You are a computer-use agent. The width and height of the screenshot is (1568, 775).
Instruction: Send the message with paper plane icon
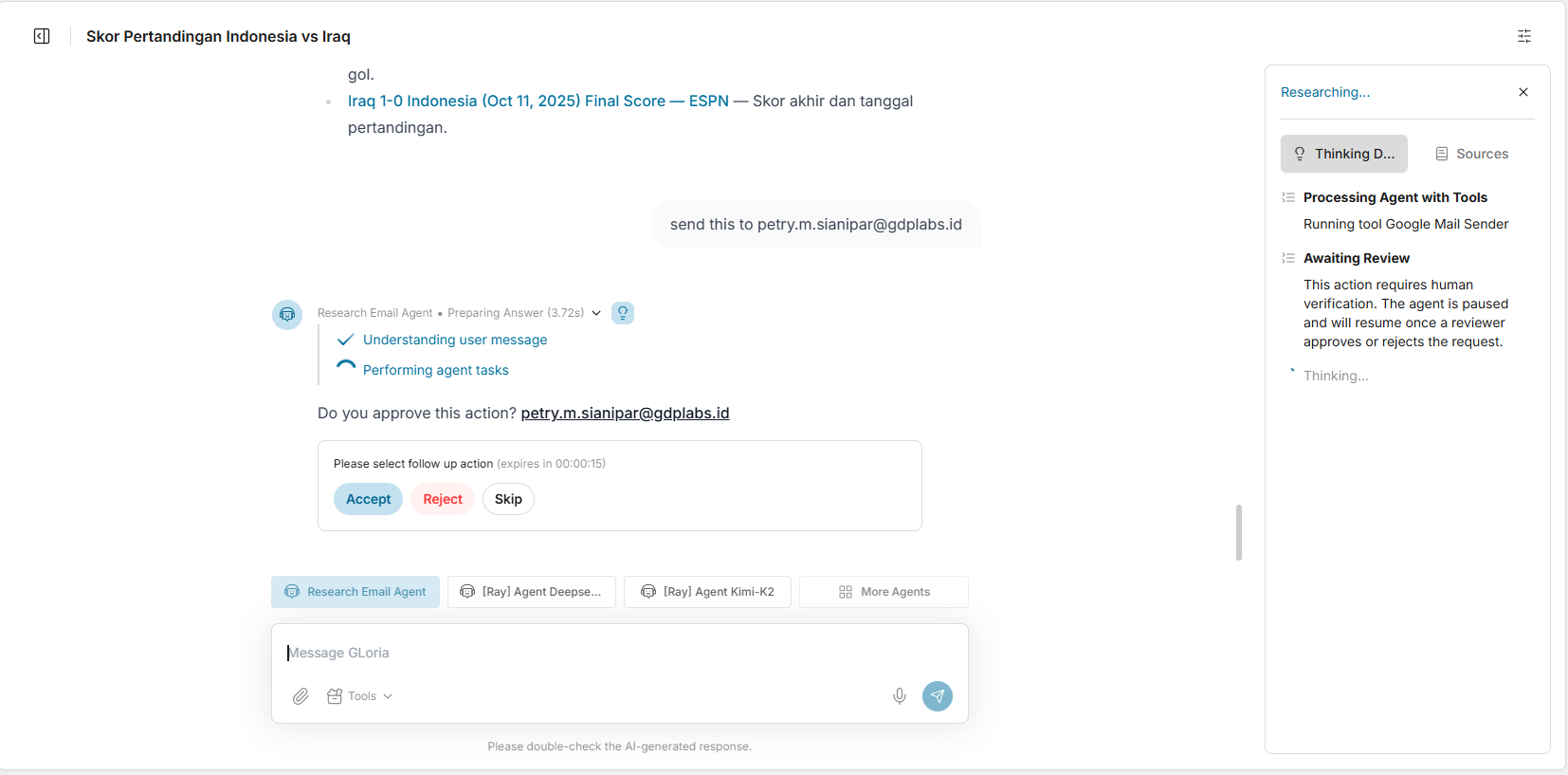[937, 696]
